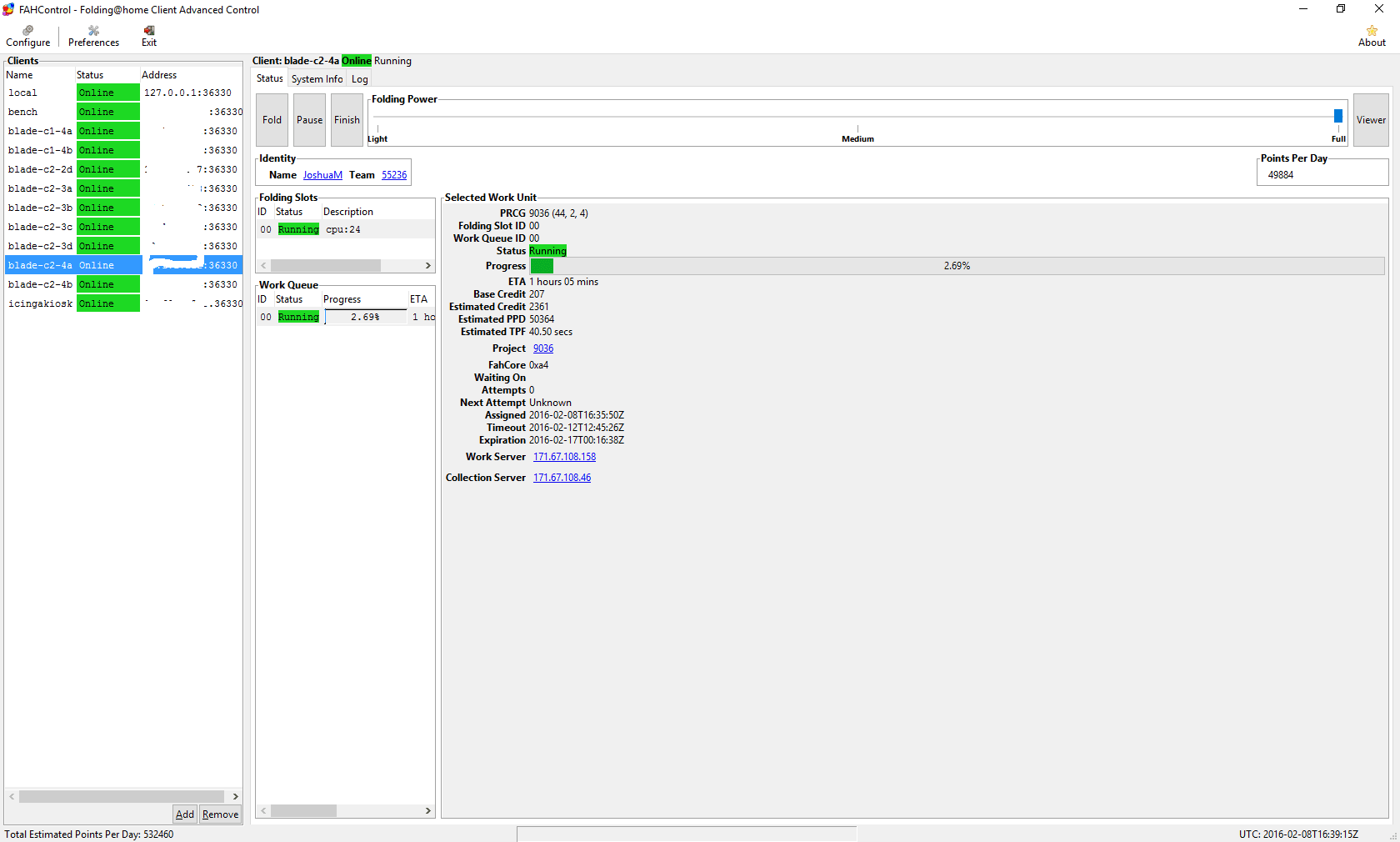Click the Finish button
The width and height of the screenshot is (1400, 842).
[x=347, y=120]
